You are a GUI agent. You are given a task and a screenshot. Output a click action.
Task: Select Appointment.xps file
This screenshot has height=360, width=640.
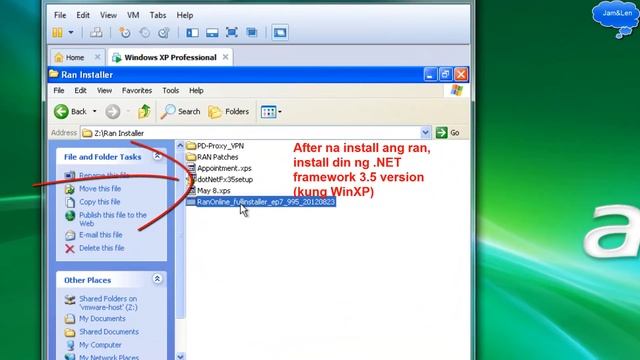219,168
